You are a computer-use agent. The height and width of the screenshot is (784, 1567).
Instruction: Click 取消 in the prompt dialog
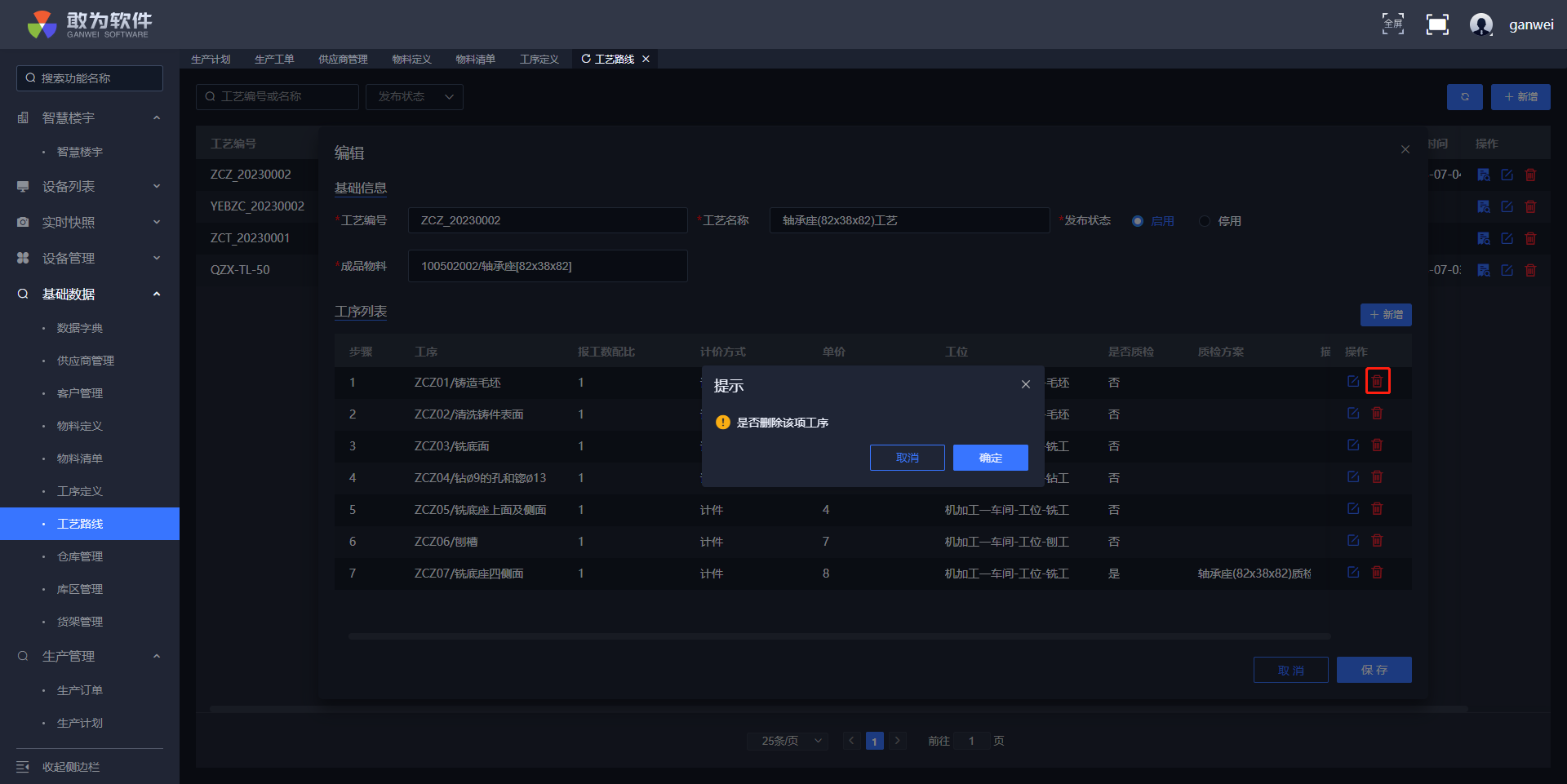point(907,458)
